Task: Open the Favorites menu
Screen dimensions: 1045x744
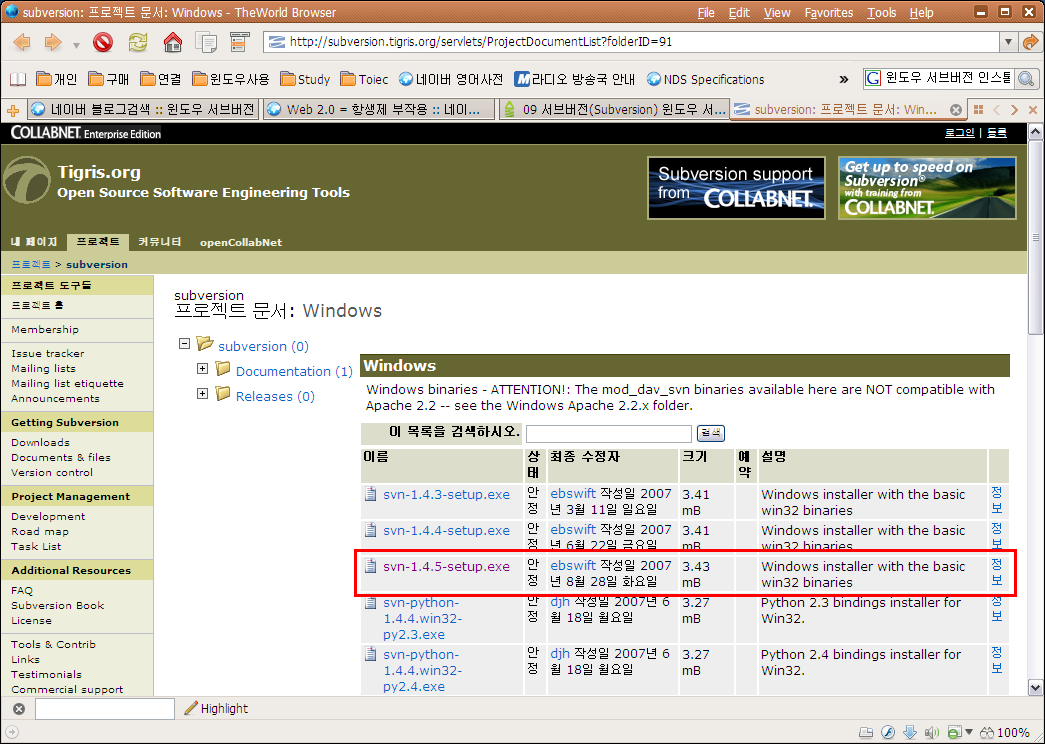Action: coord(828,13)
